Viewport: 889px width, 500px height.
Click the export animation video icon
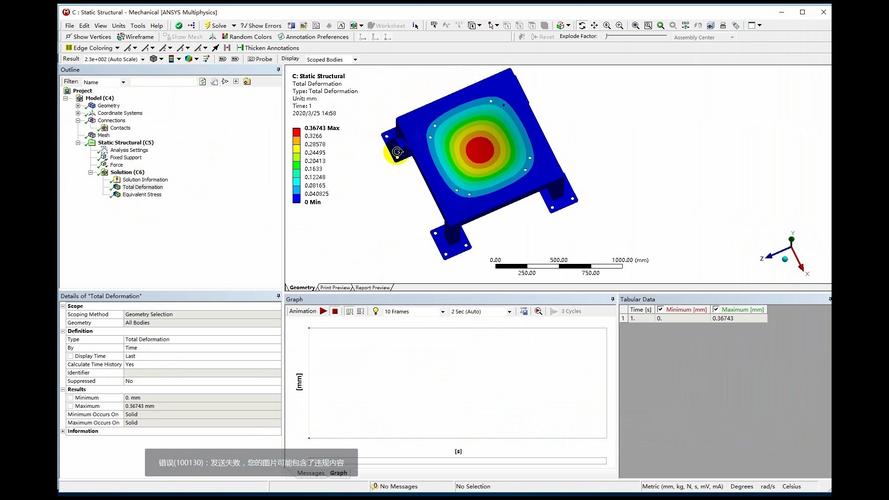[x=524, y=311]
